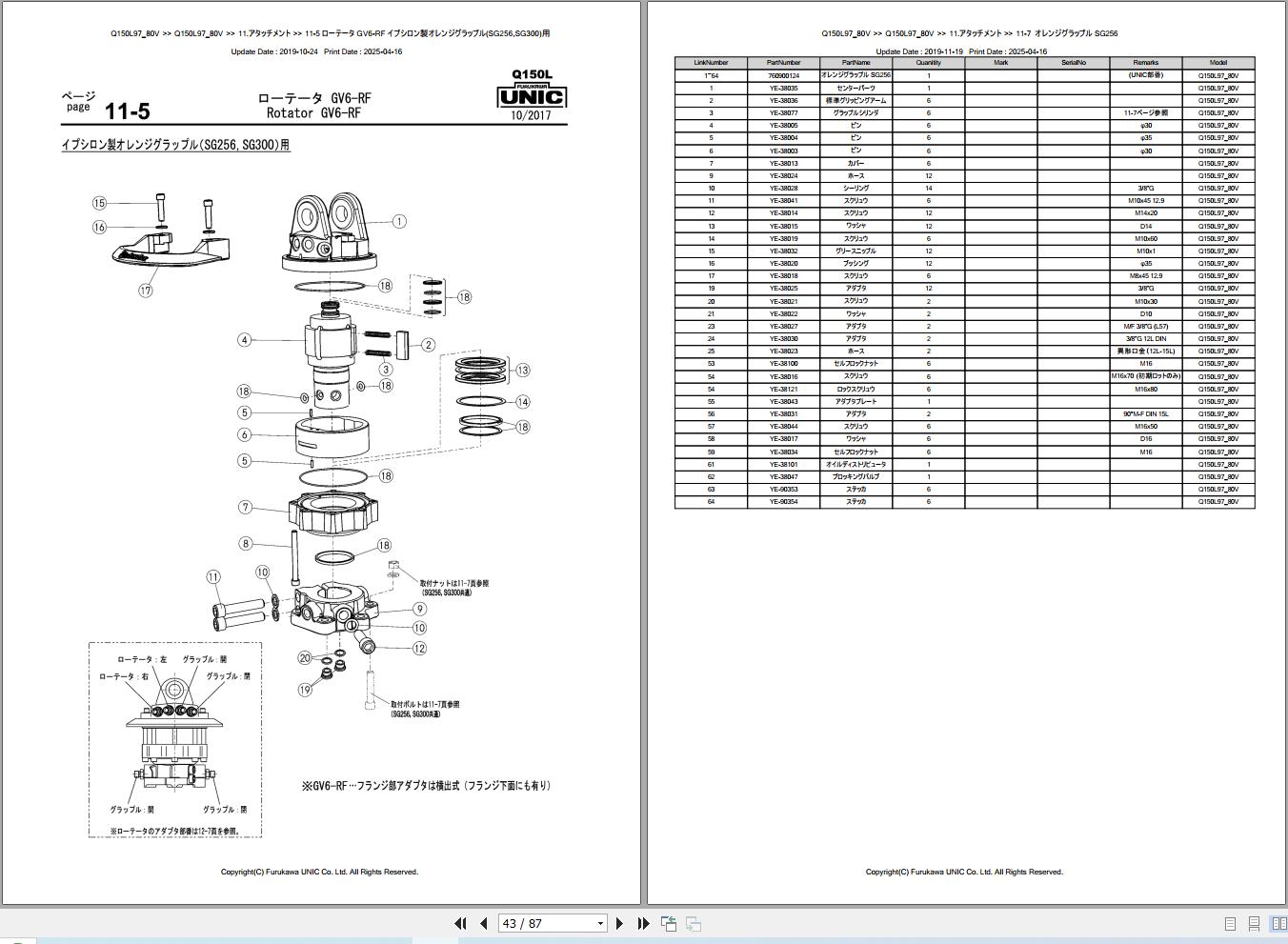Image resolution: width=1288 pixels, height=944 pixels.
Task: Click the 1~64 link number cell
Action: tap(711, 75)
